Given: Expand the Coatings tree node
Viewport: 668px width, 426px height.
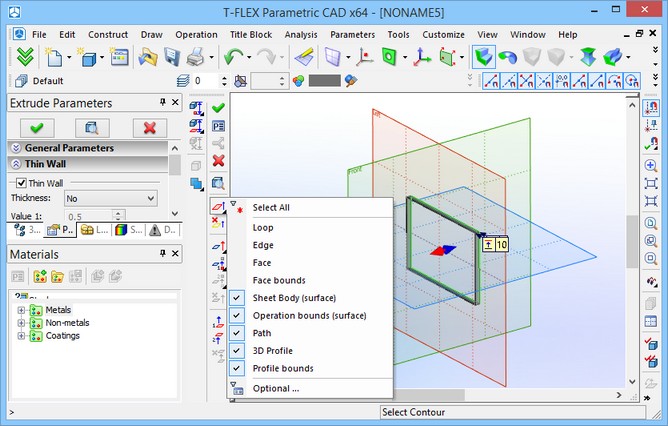Looking at the screenshot, I should (x=21, y=336).
